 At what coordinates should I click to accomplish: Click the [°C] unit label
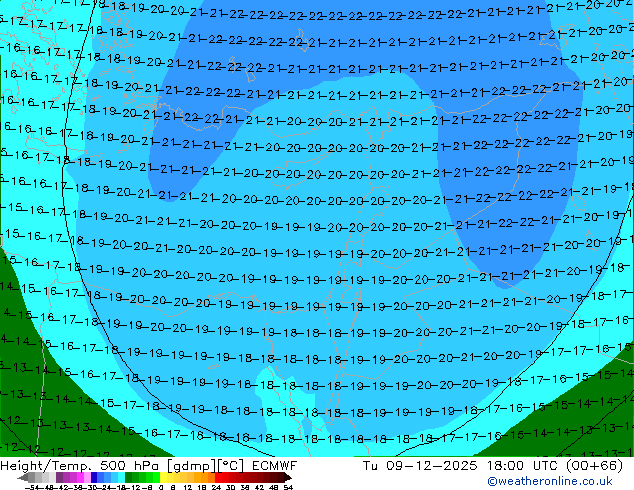coord(231,466)
